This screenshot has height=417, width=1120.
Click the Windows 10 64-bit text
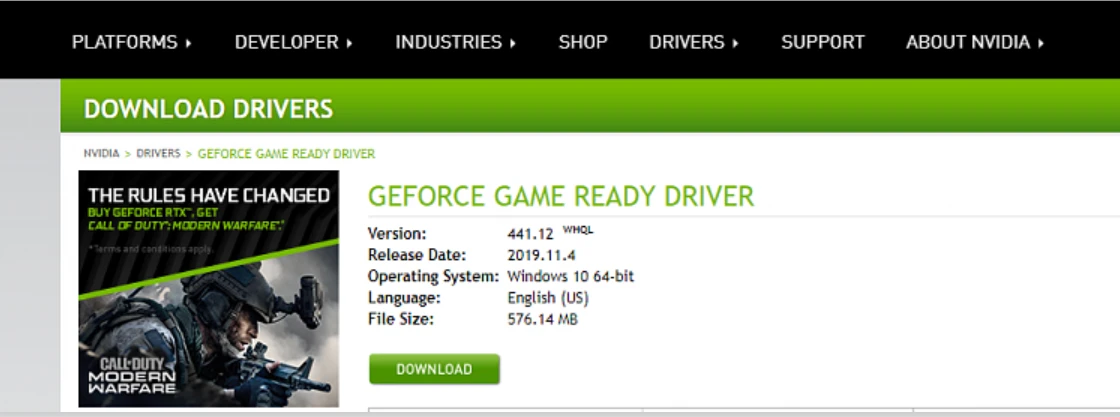coord(571,276)
